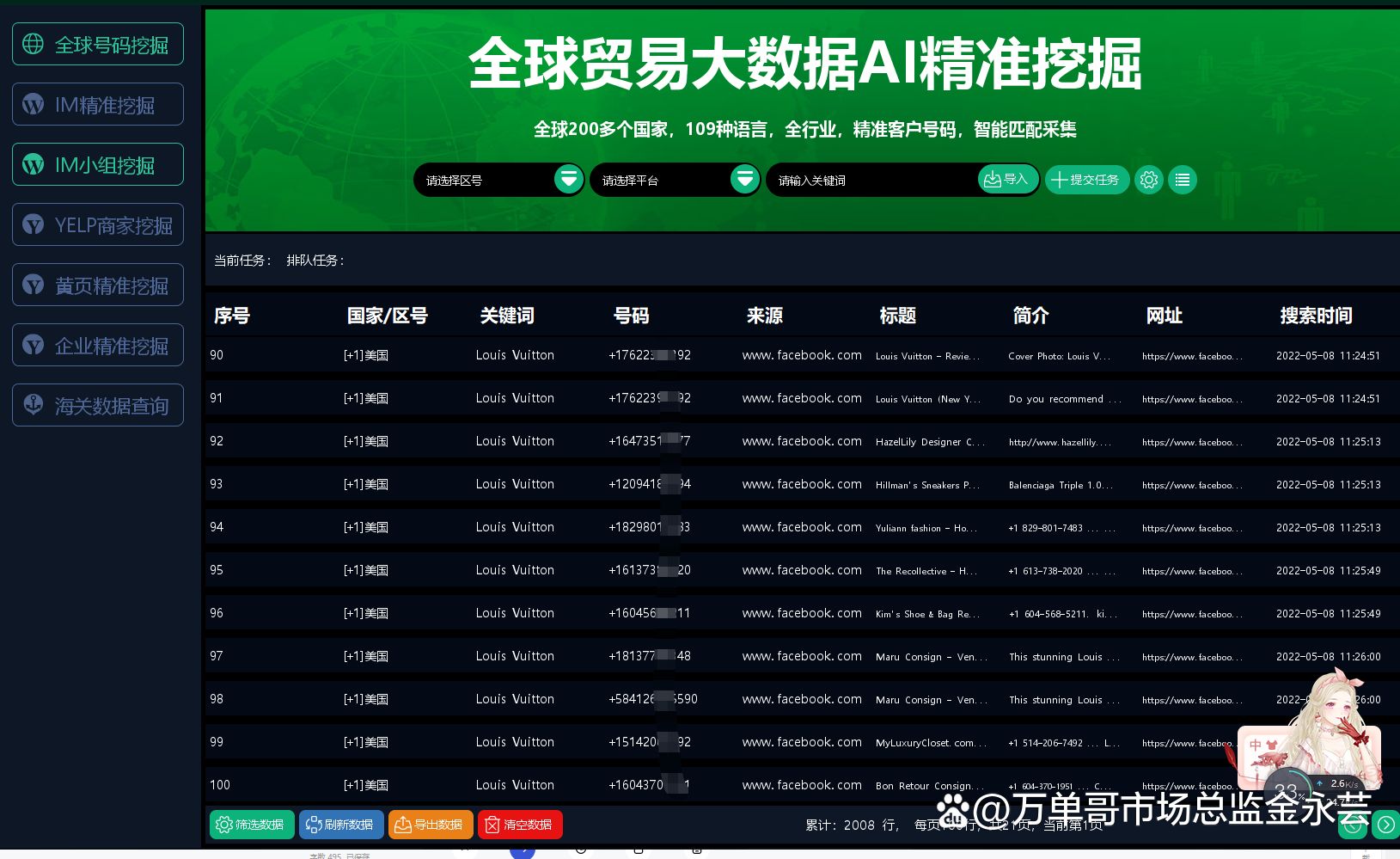
Task: Open settings via the gear icon
Action: pos(1149,180)
